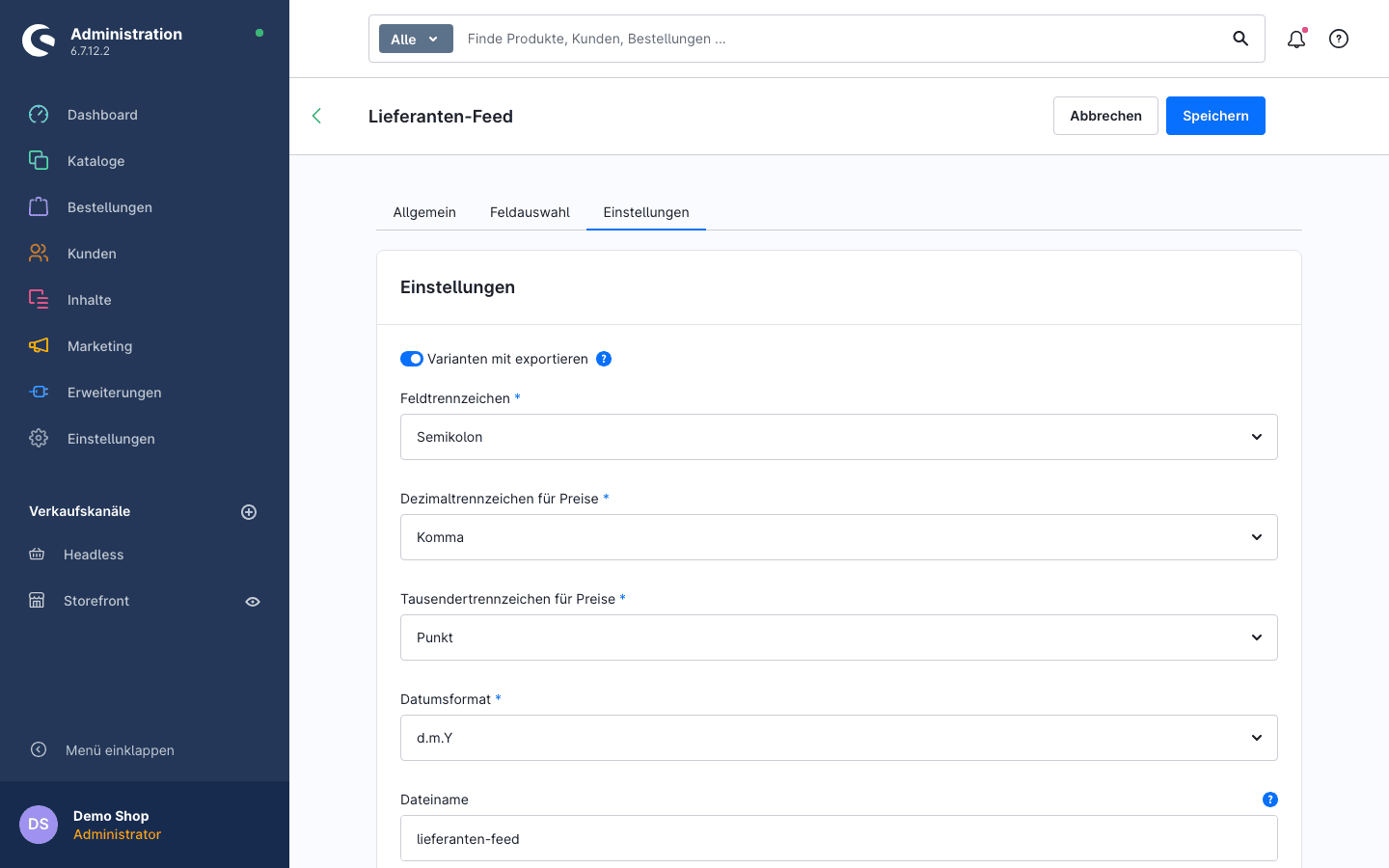Open the help question mark icon
The height and width of the screenshot is (868, 1389).
[1339, 39]
